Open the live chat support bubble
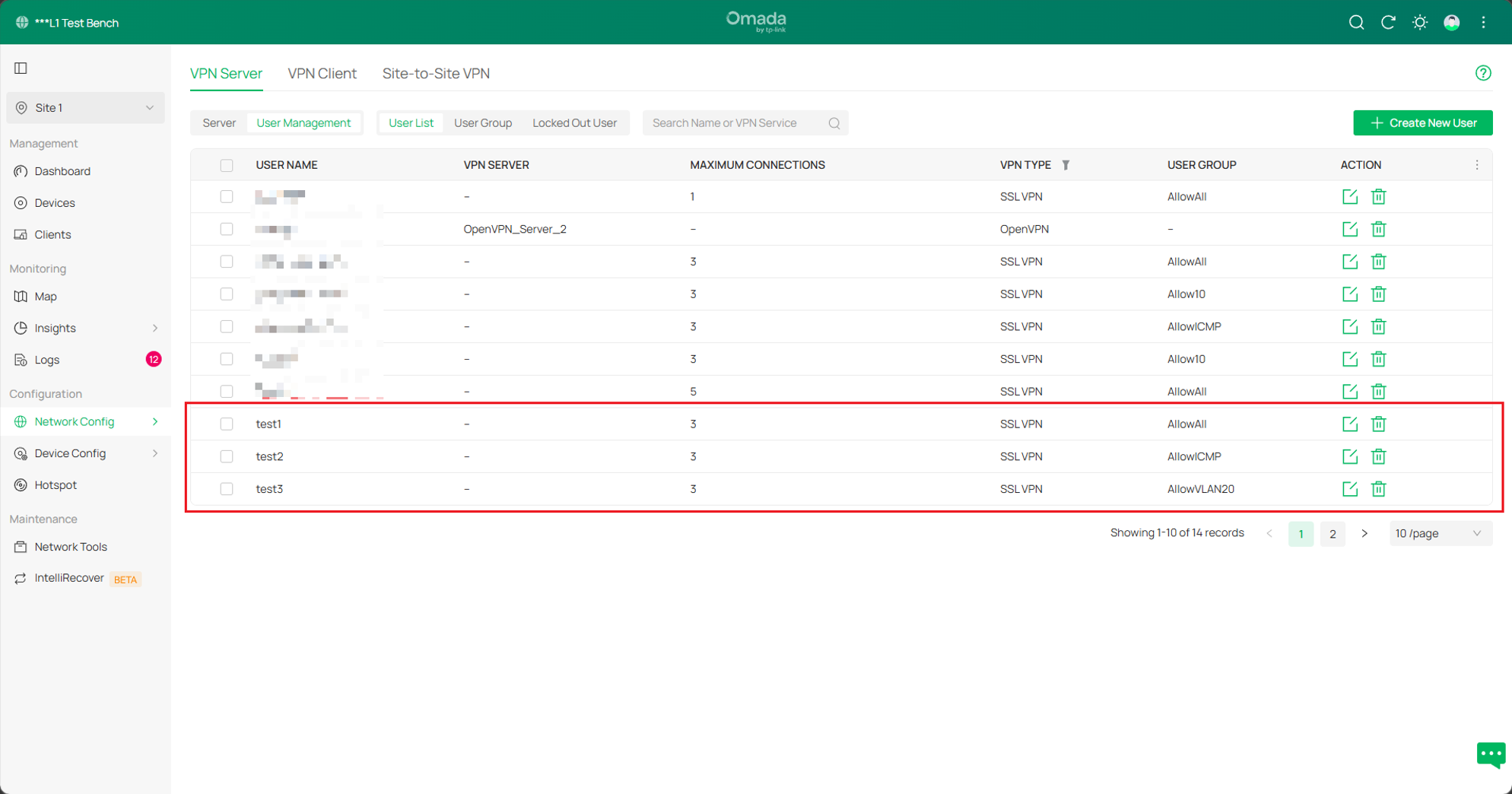Image resolution: width=1512 pixels, height=794 pixels. (x=1491, y=755)
